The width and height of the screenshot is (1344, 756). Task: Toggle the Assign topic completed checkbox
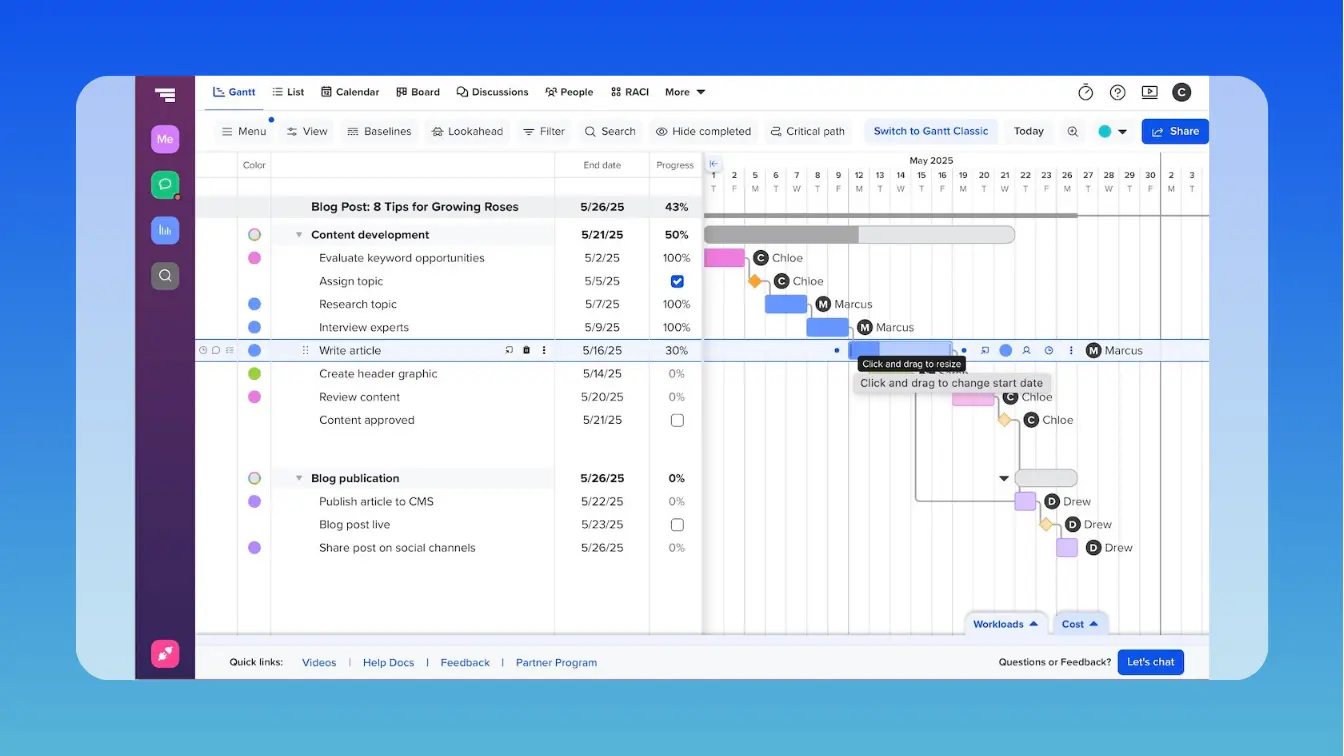point(677,281)
